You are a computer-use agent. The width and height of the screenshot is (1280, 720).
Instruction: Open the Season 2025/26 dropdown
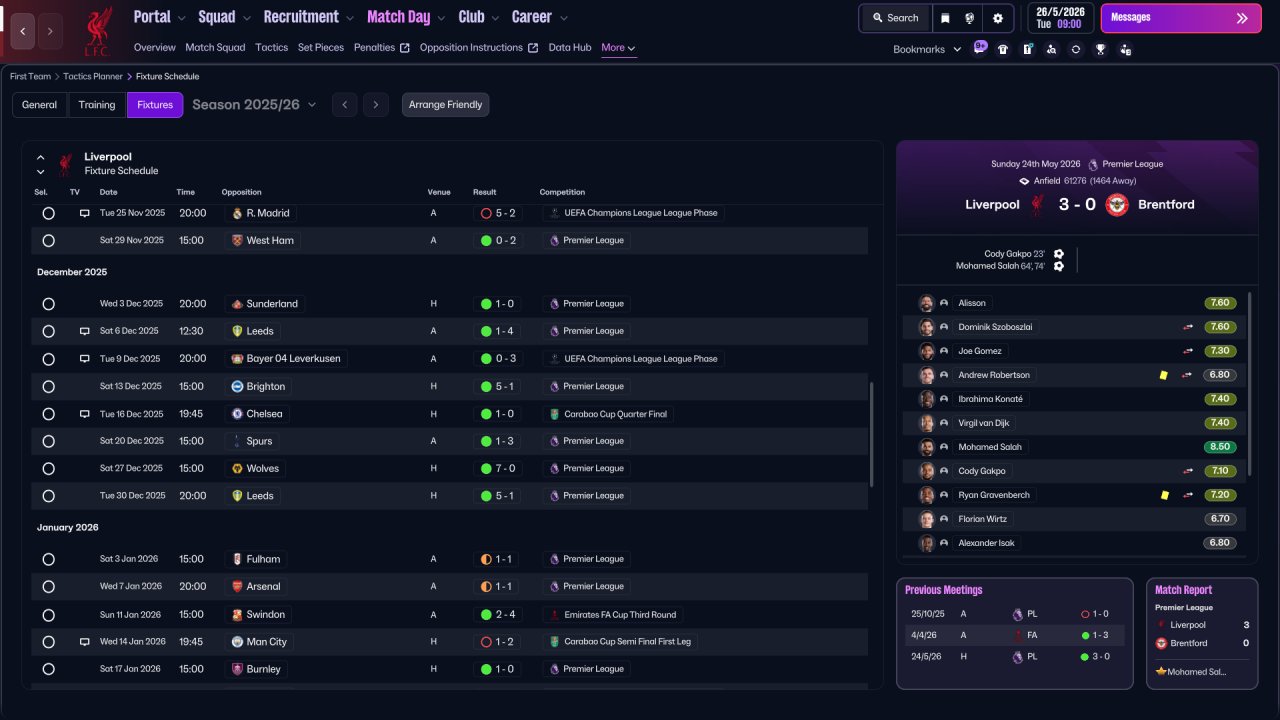click(254, 105)
